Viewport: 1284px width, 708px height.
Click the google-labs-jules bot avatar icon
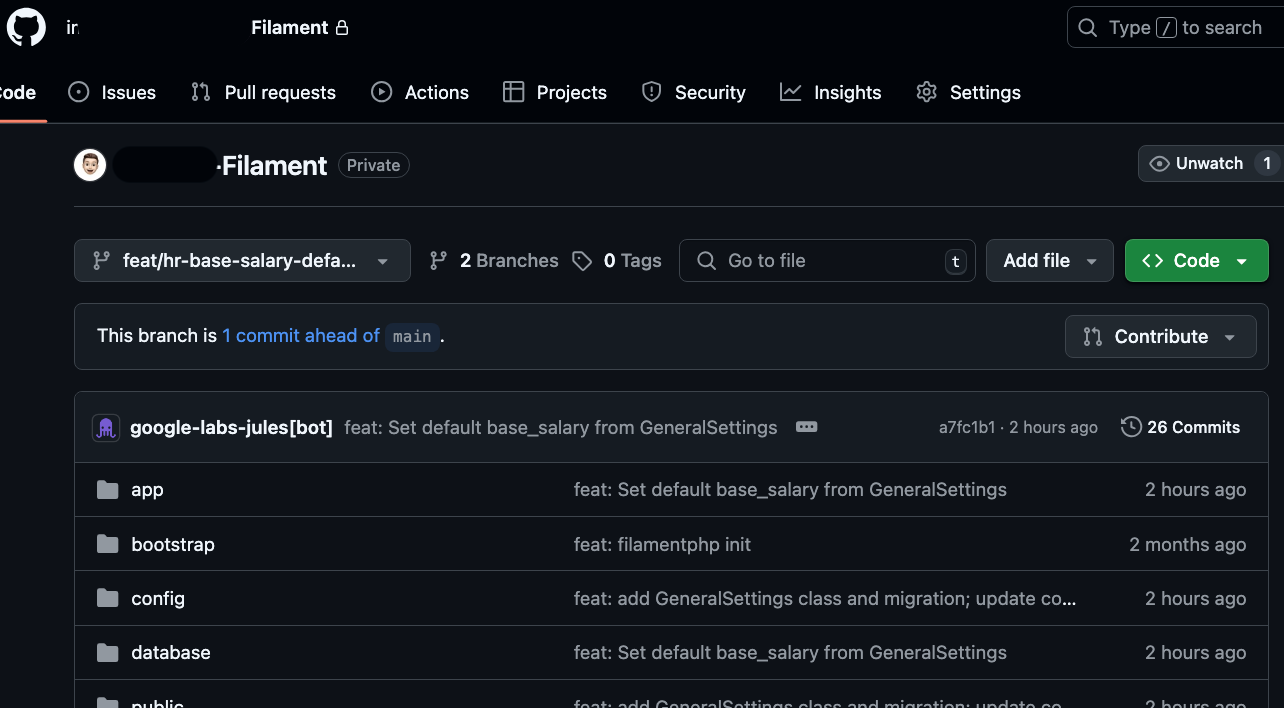(106, 428)
